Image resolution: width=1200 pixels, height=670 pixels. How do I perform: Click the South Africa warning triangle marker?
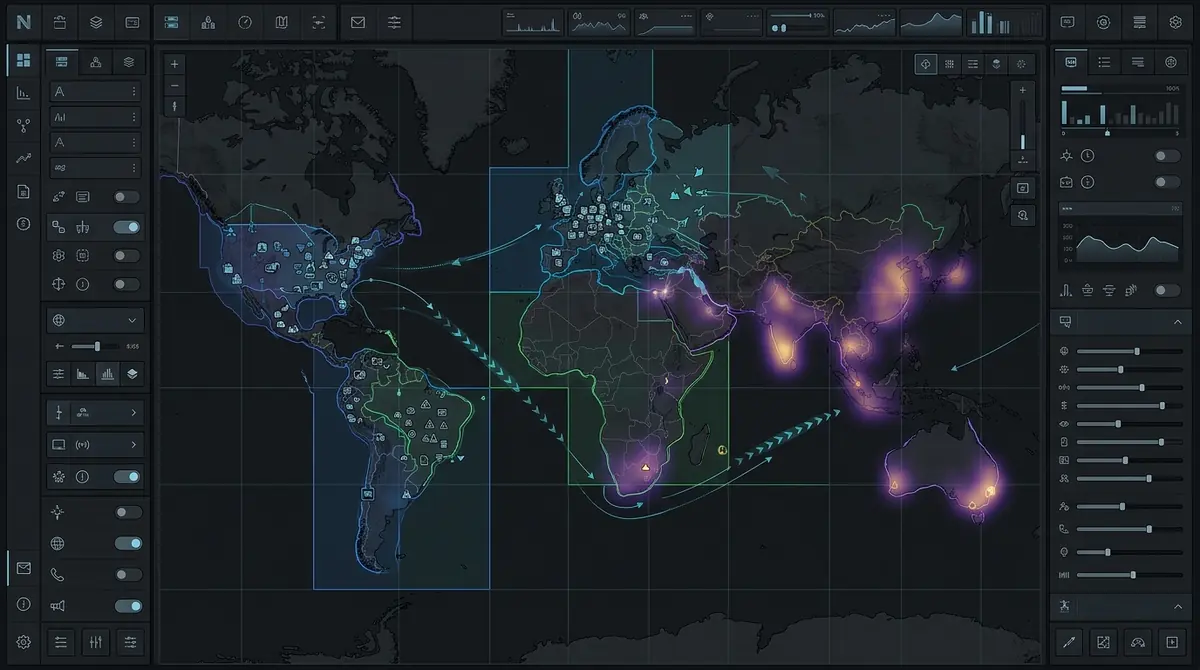coord(645,466)
